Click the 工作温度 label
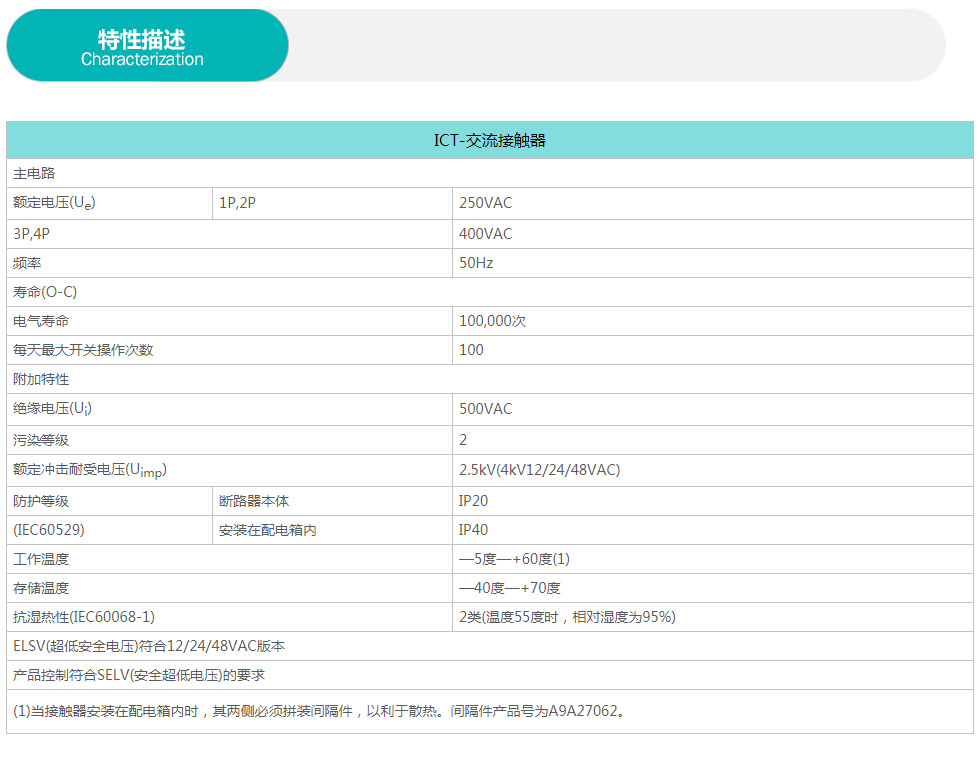Screen dimensions: 980x767 click(41, 559)
